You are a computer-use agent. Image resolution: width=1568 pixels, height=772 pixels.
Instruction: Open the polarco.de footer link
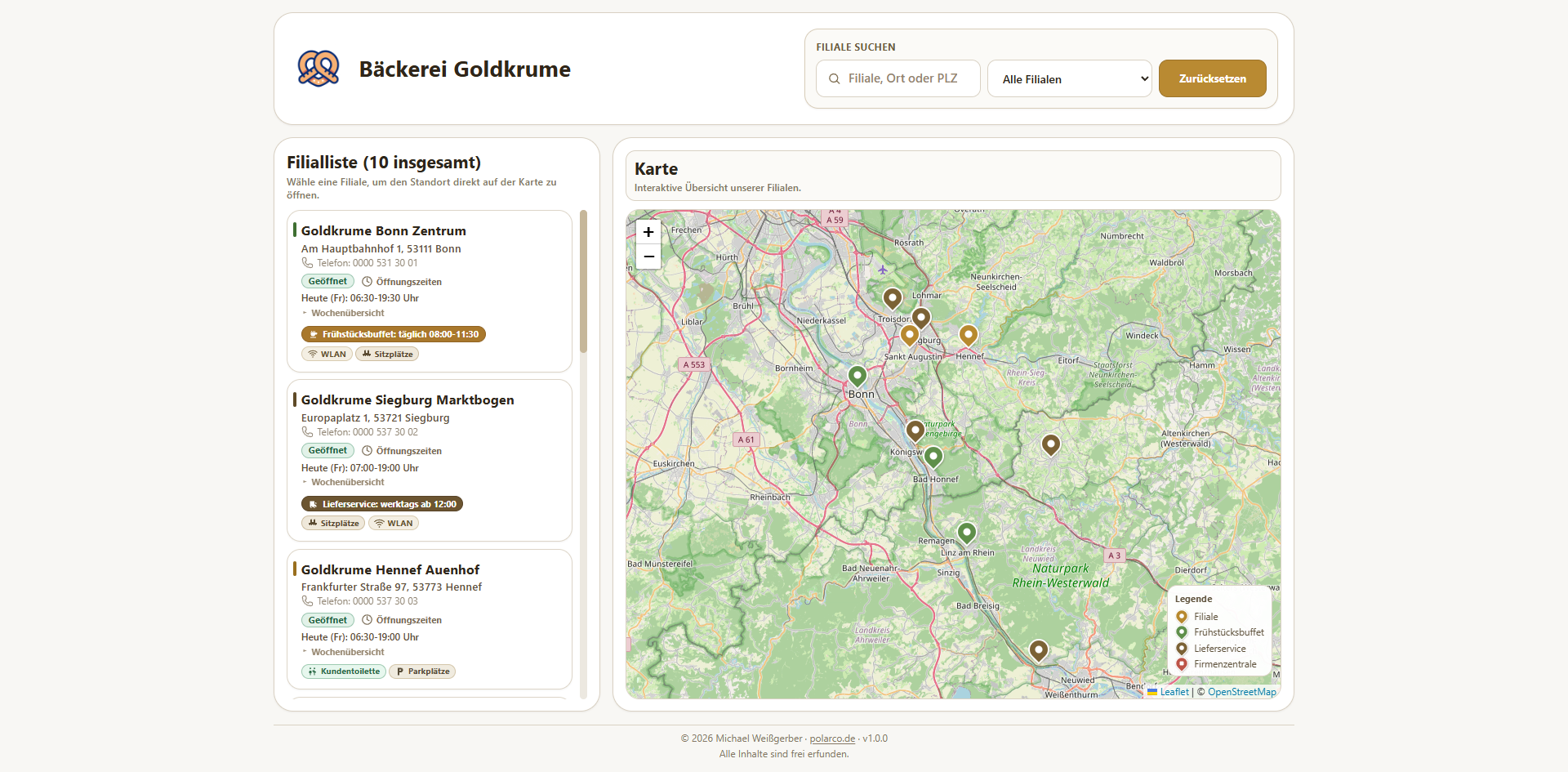click(832, 739)
